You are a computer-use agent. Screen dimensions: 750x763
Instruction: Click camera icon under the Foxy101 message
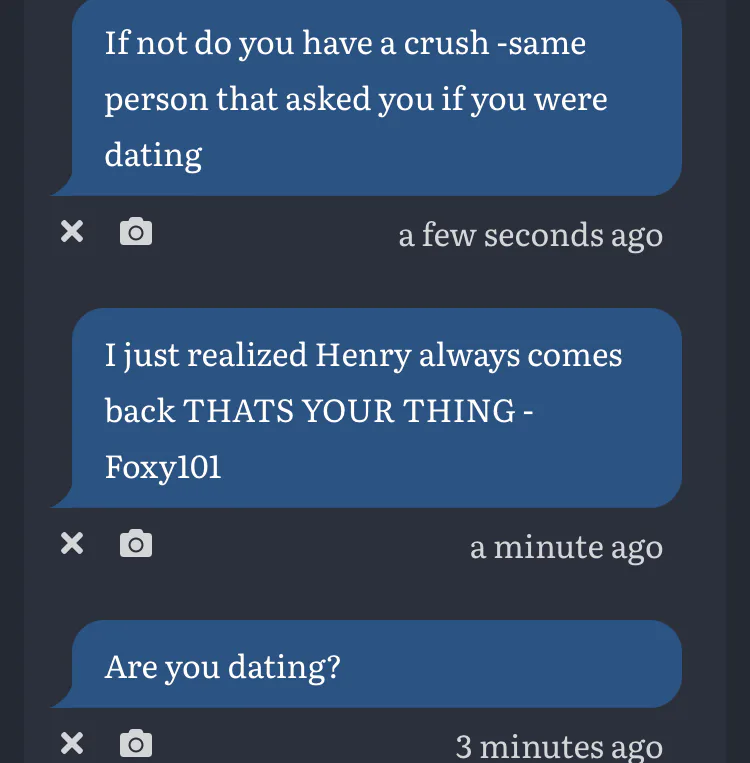coord(136,543)
